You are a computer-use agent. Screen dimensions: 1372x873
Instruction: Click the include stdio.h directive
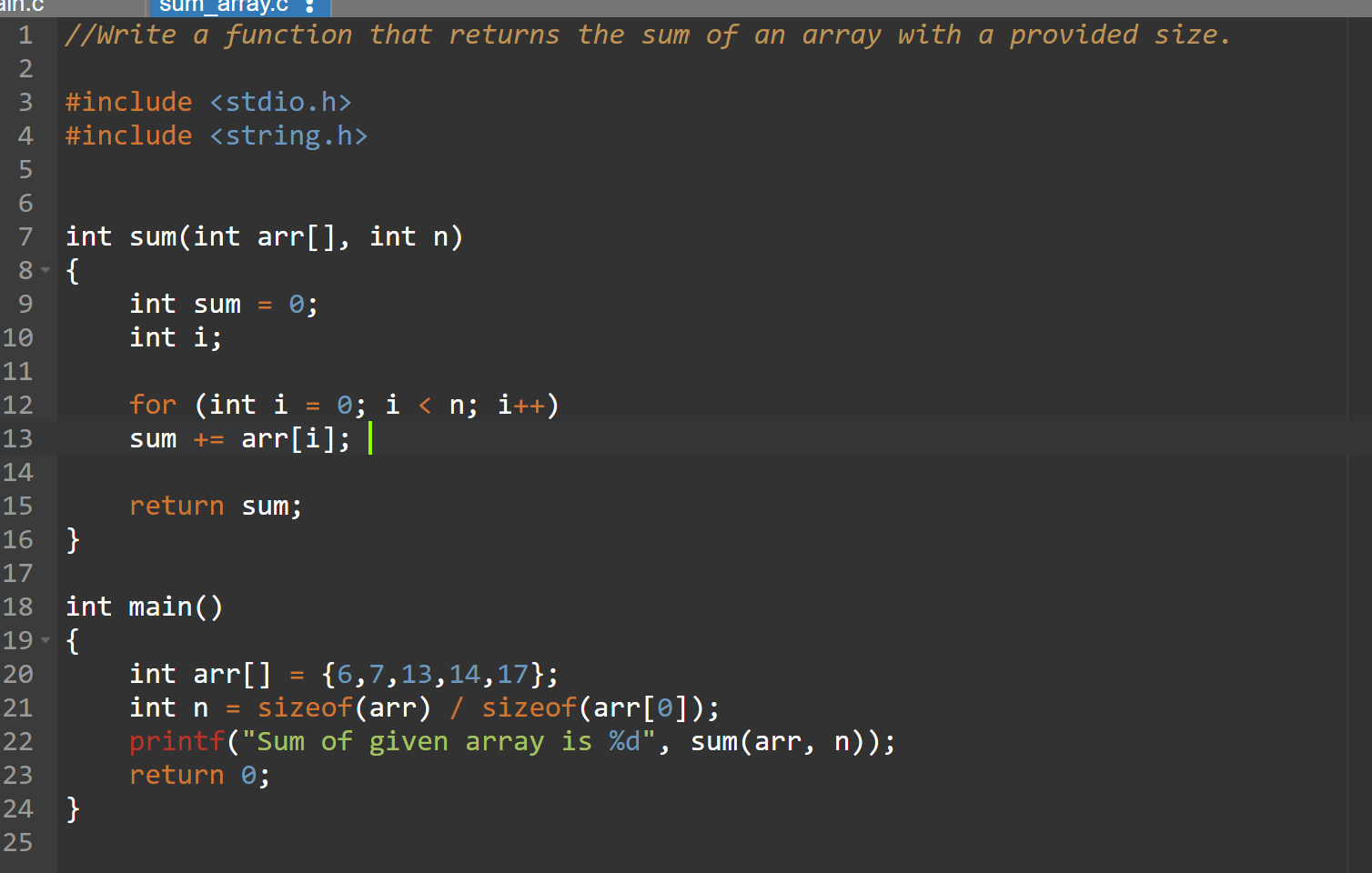coord(207,101)
